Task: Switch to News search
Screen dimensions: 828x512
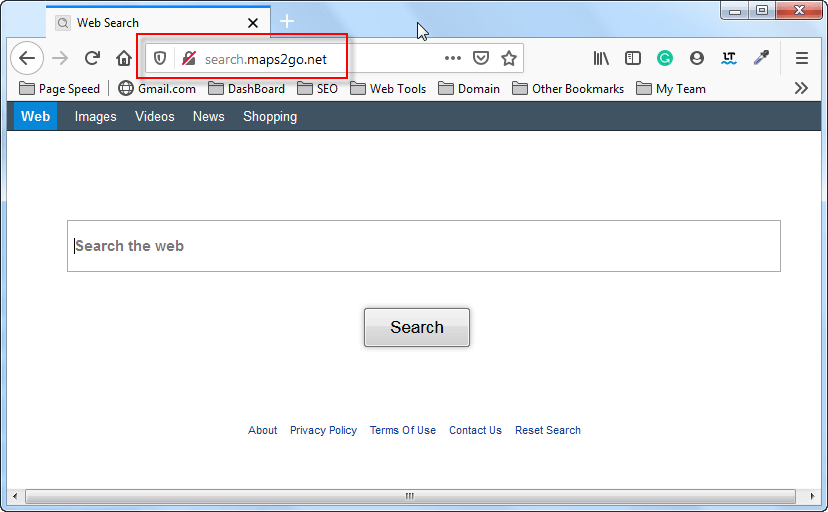Action: click(x=209, y=117)
